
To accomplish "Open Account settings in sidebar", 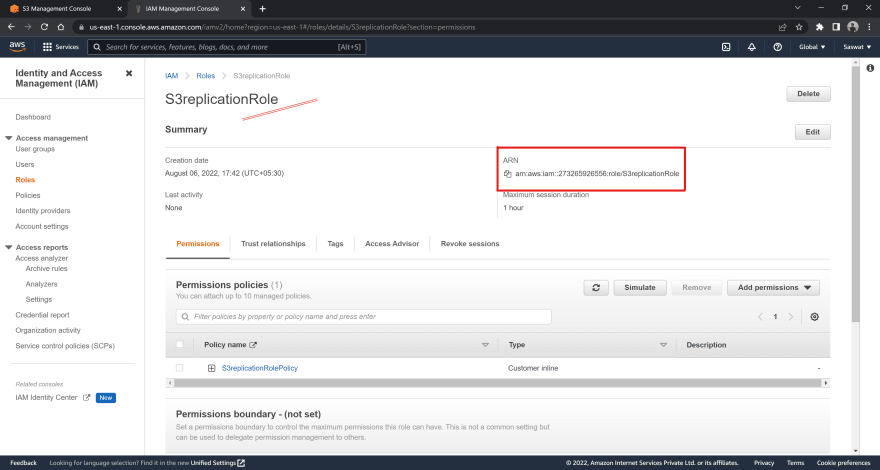I will click(x=42, y=226).
